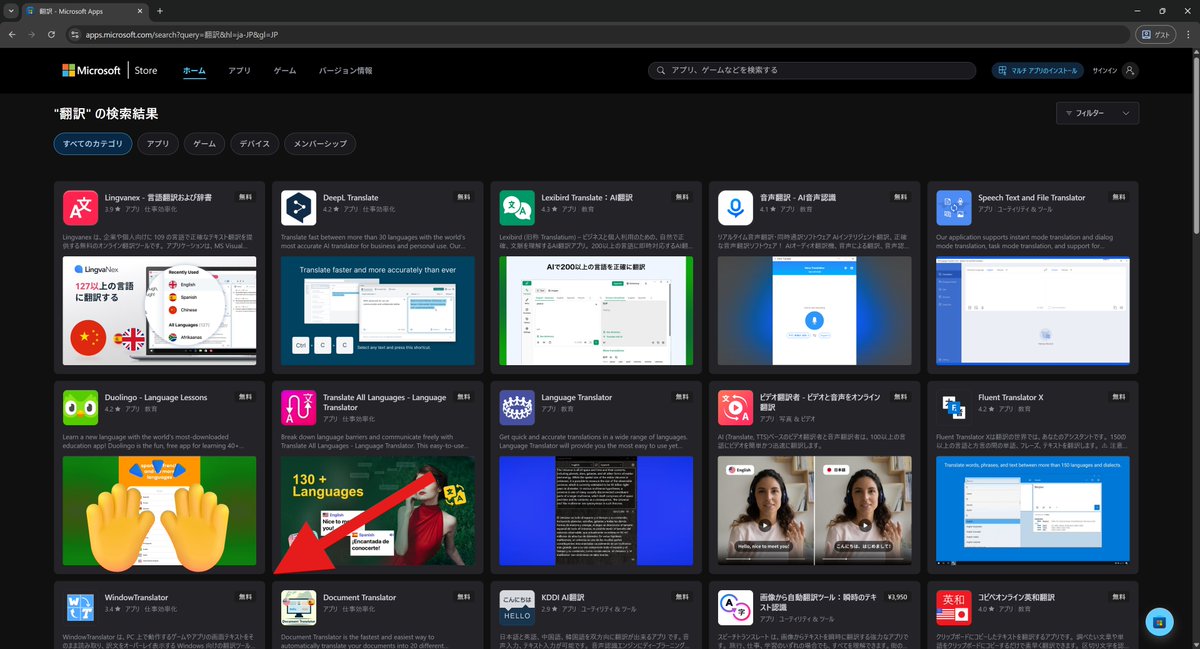1200x649 pixels.
Task: Open the フィルター dropdown
Action: click(x=1096, y=113)
